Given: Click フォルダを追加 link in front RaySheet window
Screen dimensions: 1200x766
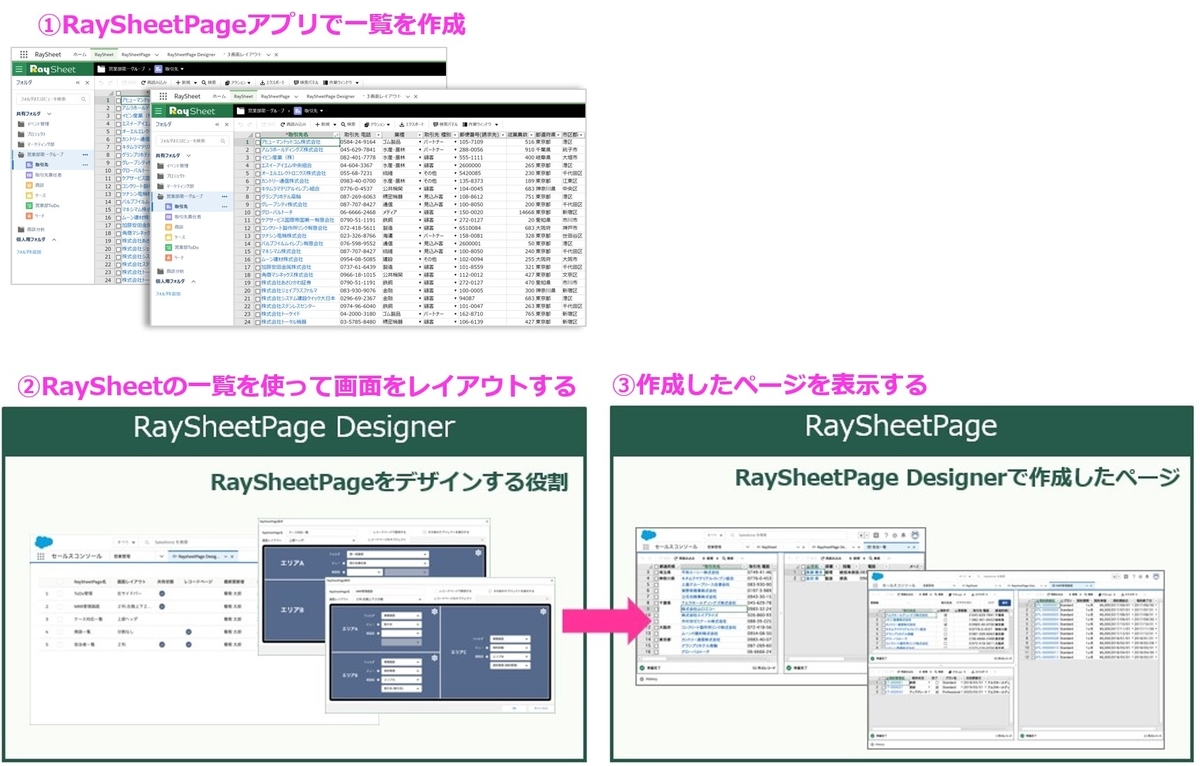Looking at the screenshot, I should tap(168, 294).
